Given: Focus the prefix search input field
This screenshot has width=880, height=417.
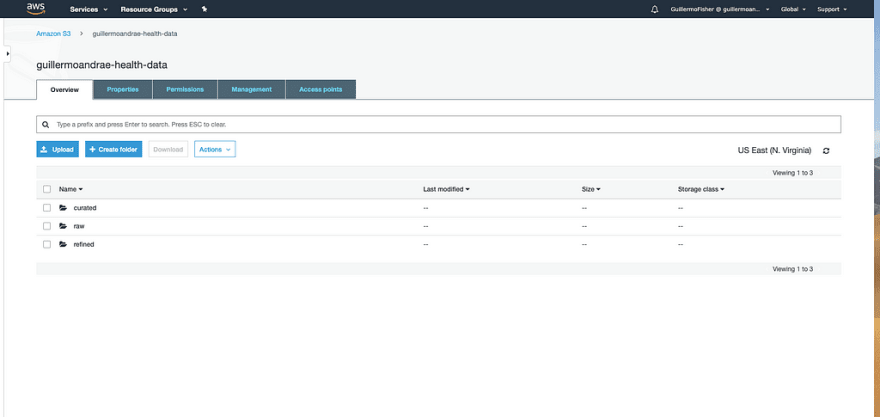Looking at the screenshot, I should tap(438, 124).
